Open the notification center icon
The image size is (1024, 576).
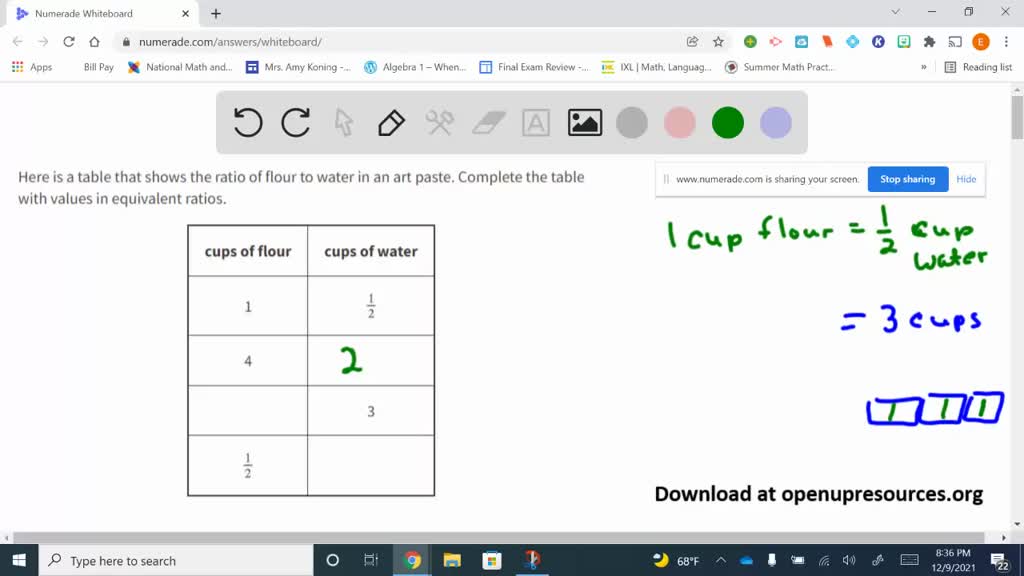(x=999, y=560)
